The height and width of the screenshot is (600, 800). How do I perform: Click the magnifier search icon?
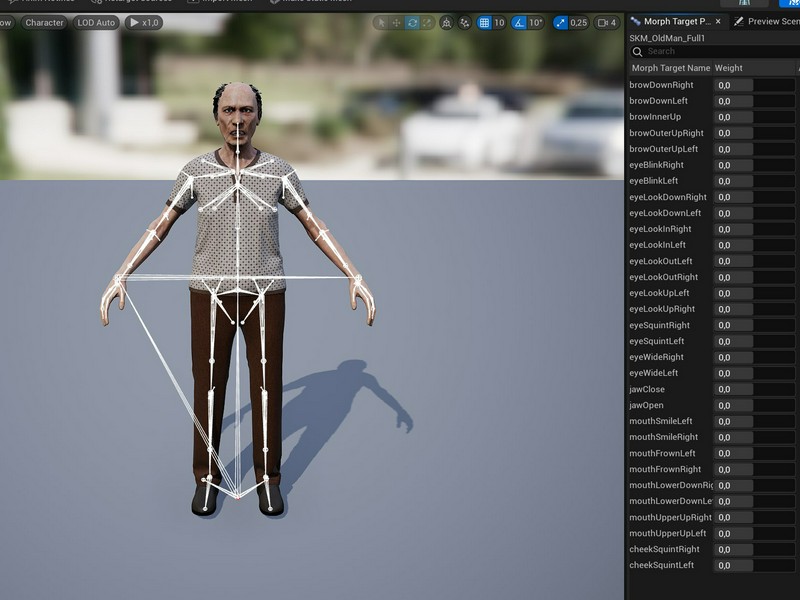point(637,51)
